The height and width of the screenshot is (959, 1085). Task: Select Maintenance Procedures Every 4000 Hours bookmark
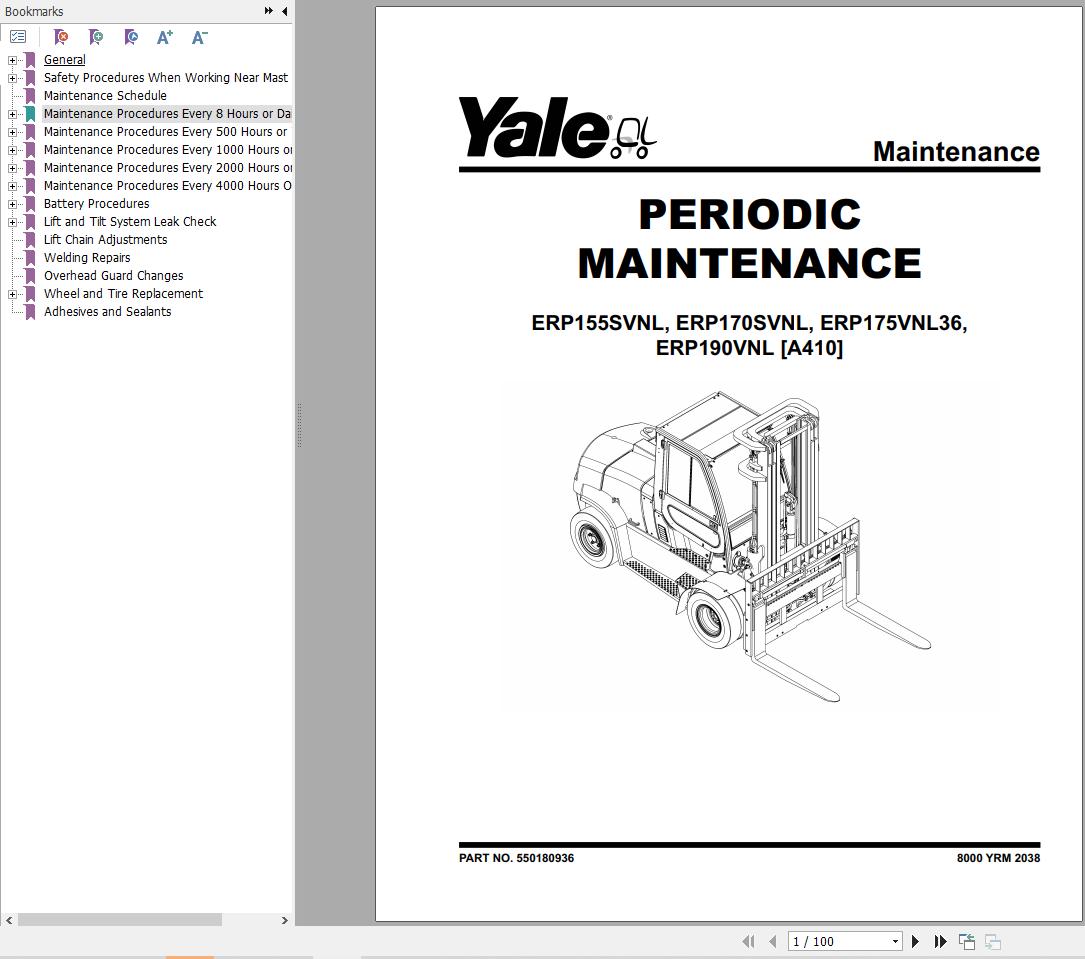click(x=167, y=185)
